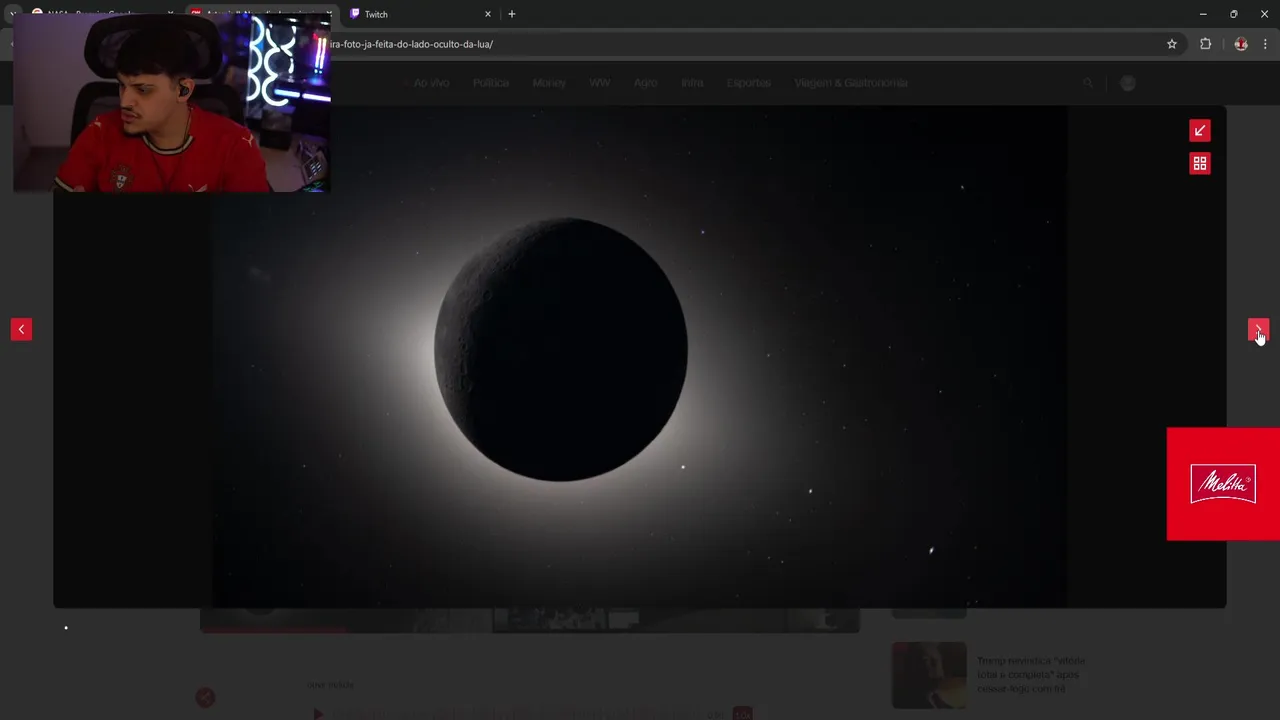
Task: Click the eclipse photo in the gallery
Action: [639, 356]
